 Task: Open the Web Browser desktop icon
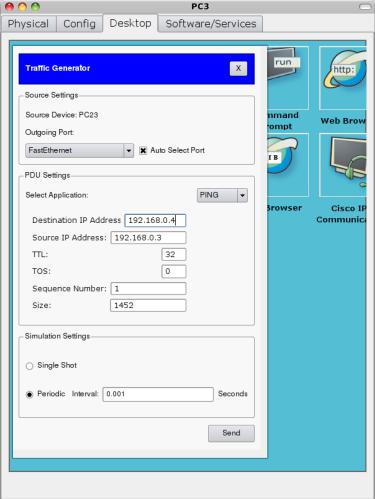coord(343,78)
